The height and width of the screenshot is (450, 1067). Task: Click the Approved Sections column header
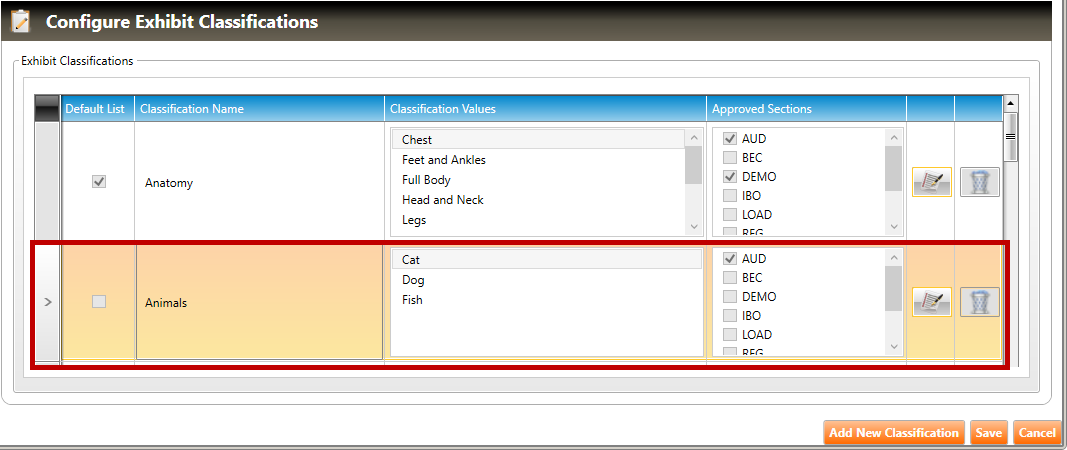805,109
